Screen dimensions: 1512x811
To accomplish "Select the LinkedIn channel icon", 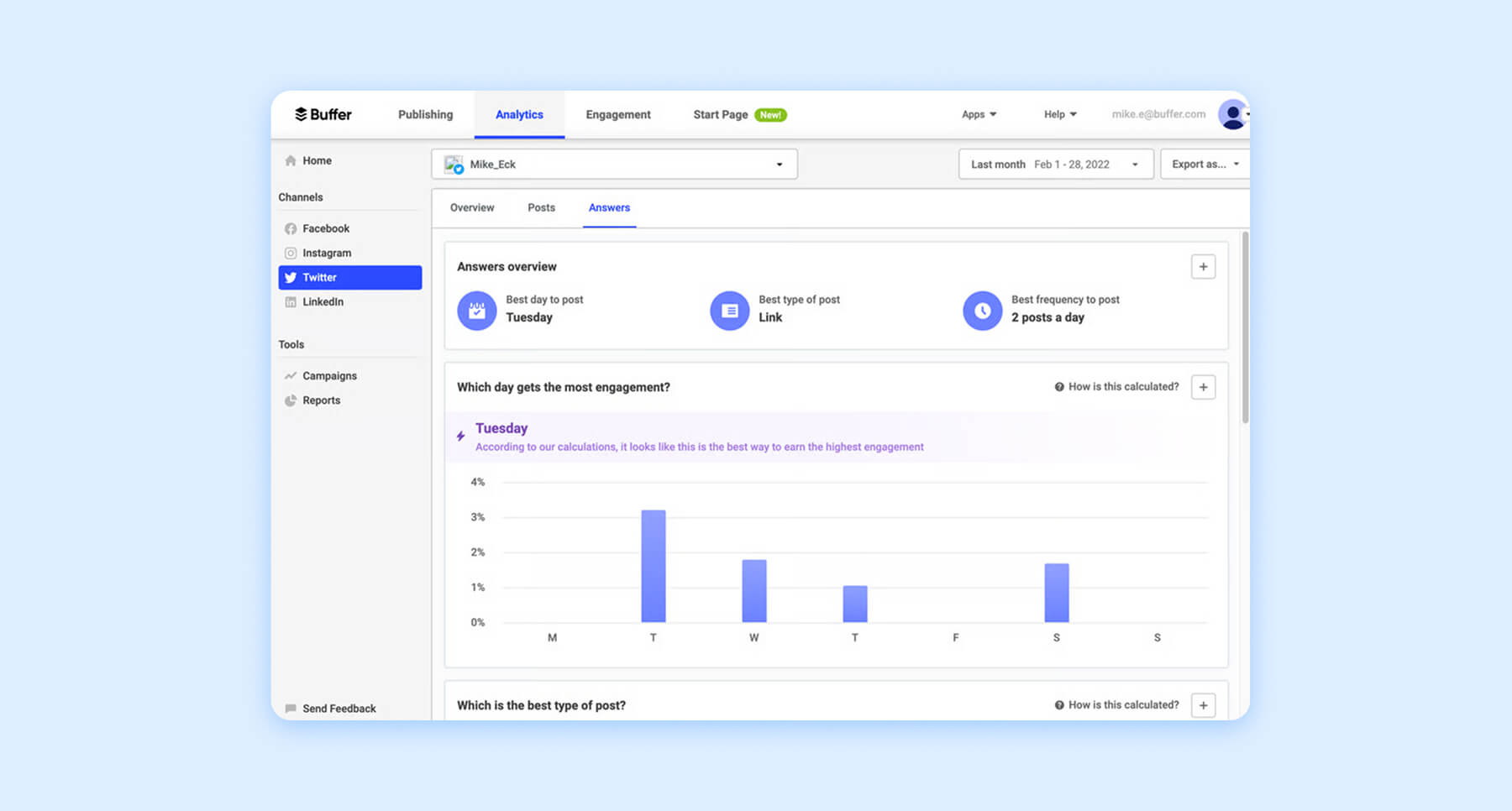I will click(291, 301).
